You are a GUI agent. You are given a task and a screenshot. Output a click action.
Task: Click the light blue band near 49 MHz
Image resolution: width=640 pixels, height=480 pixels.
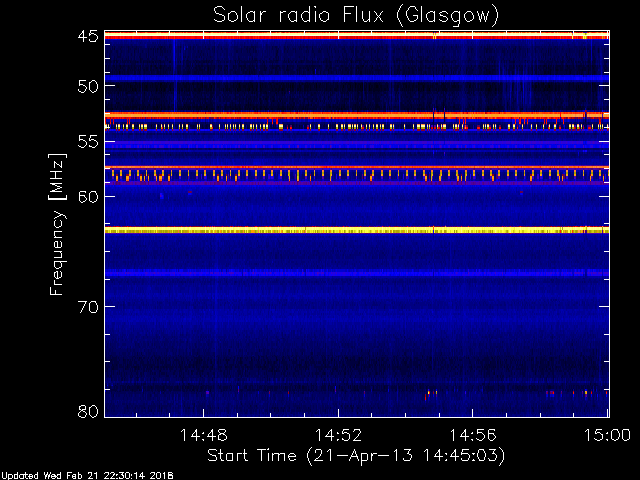[357, 78]
